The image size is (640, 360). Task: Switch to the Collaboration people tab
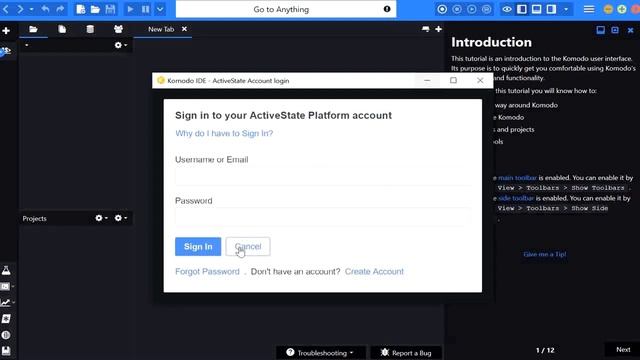pos(118,29)
